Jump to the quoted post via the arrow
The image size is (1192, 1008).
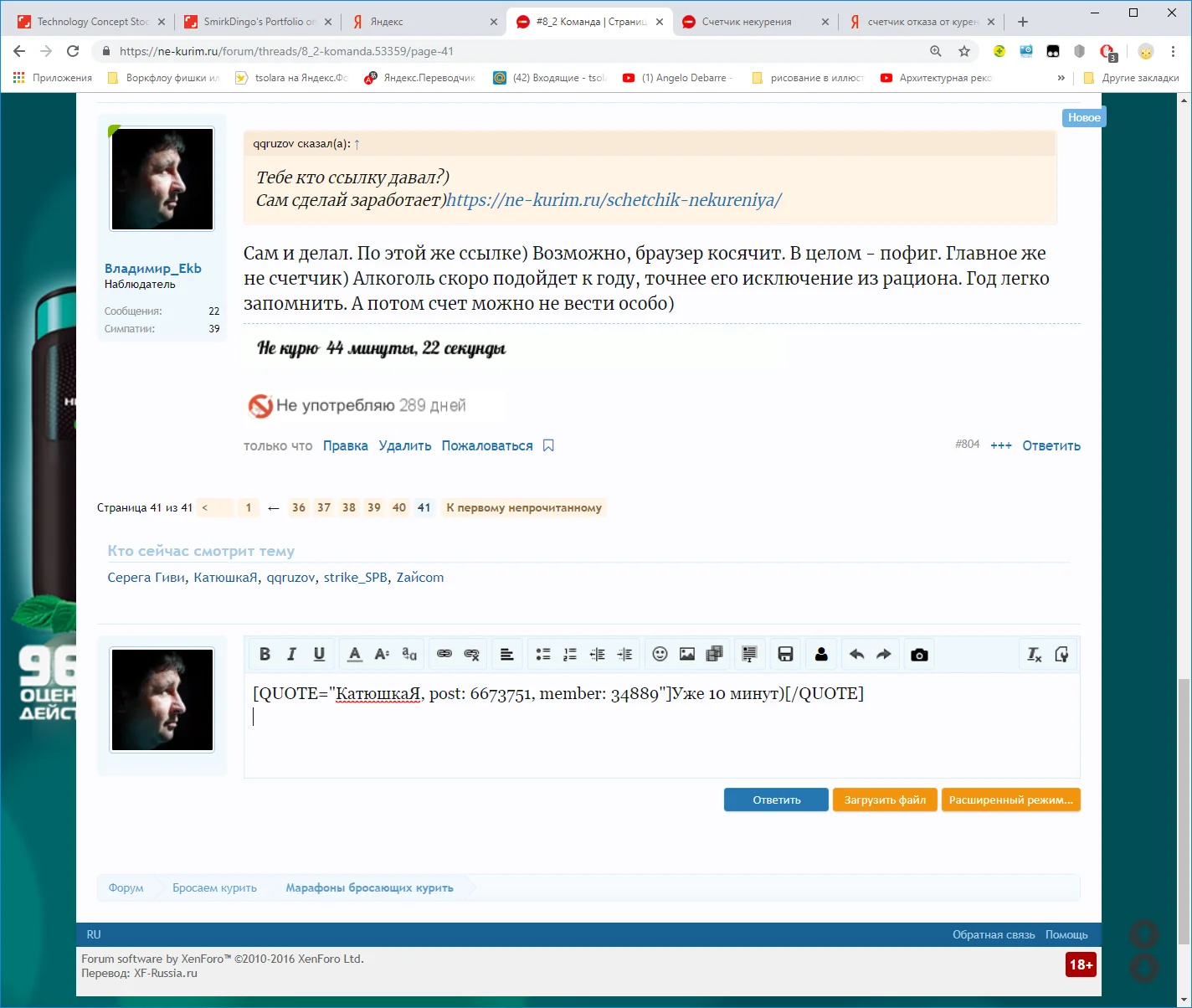pos(357,144)
